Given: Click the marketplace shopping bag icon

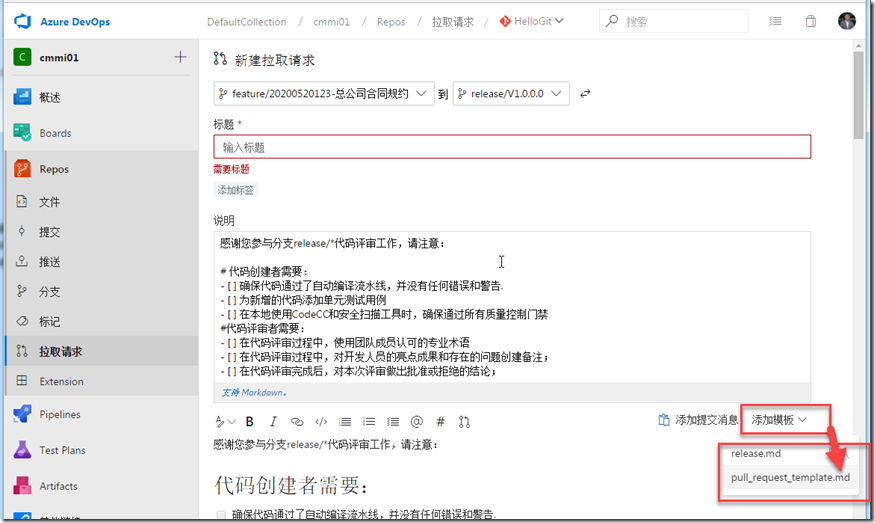Looking at the screenshot, I should tap(811, 21).
